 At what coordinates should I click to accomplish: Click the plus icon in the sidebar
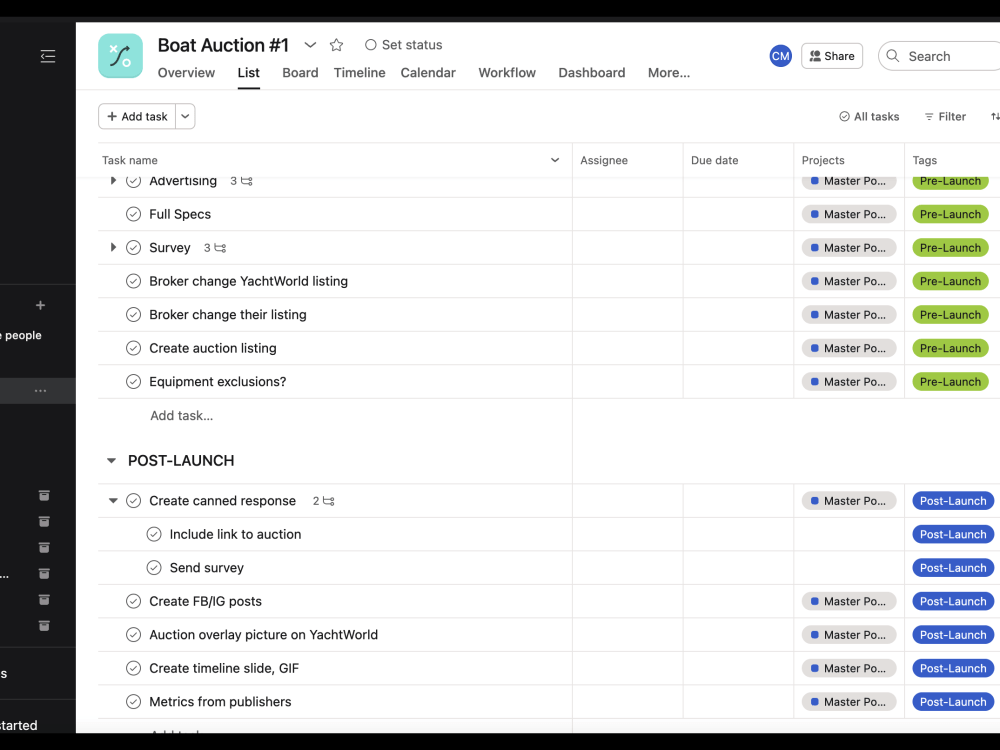[x=40, y=305]
